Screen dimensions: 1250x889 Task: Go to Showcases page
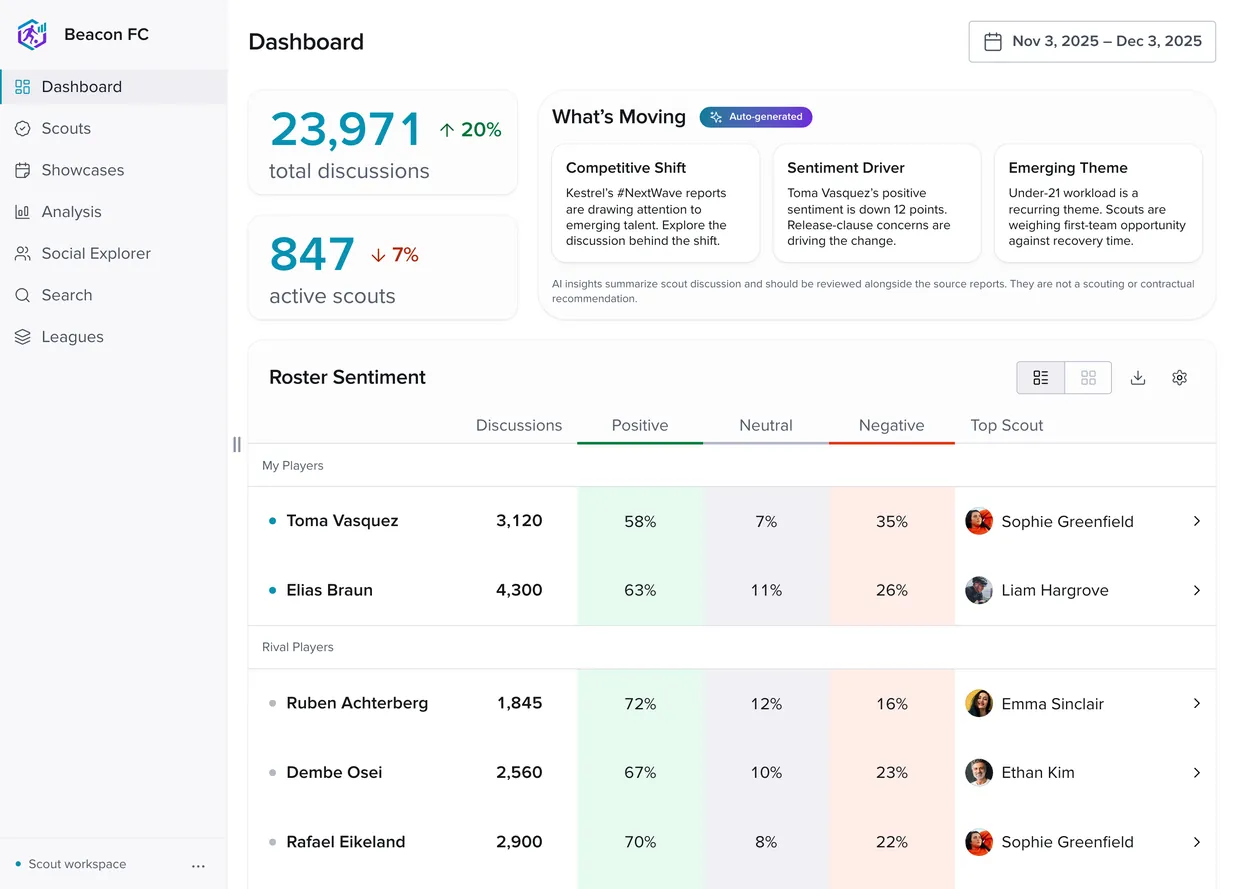click(114, 170)
